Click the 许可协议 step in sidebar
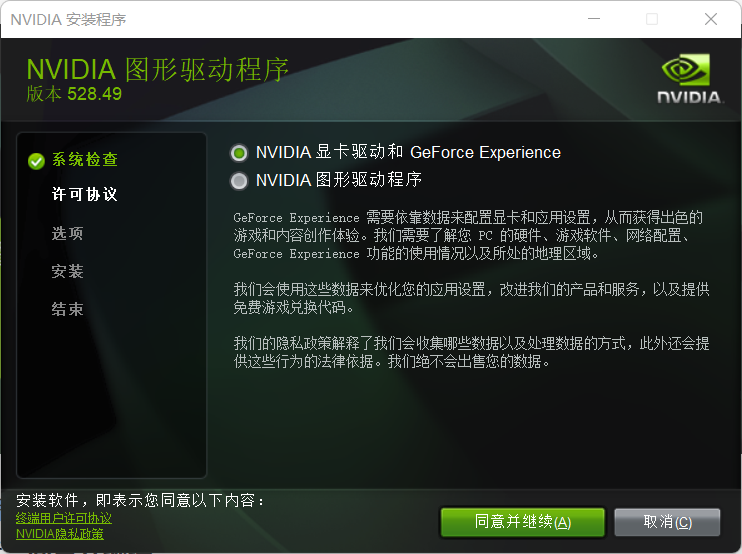742x554 pixels. pyautogui.click(x=85, y=194)
